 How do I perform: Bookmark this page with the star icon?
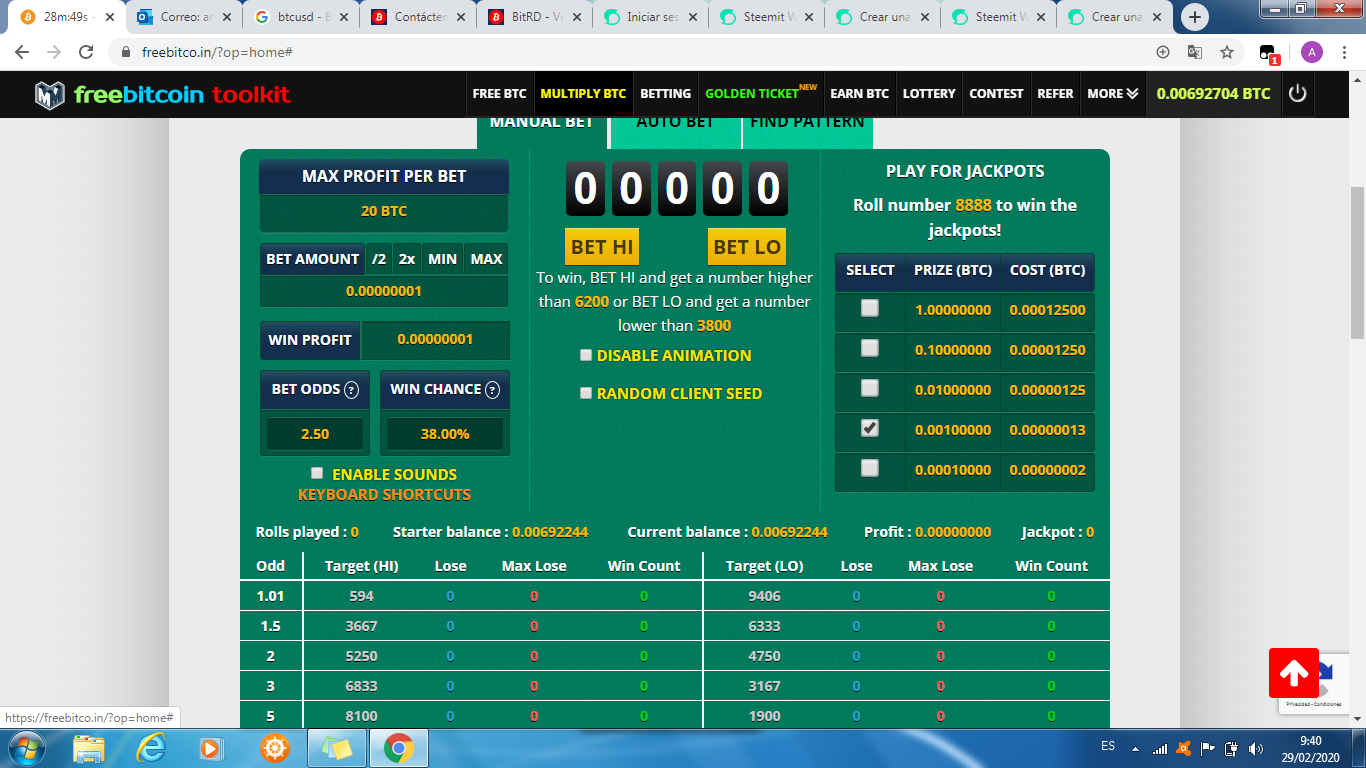tap(1226, 52)
